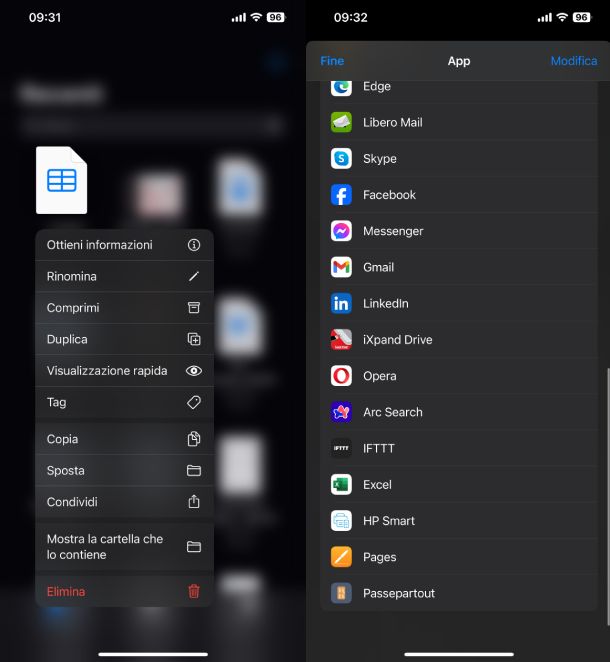
Task: Click the archive box icon beside Comprimi
Action: click(194, 308)
